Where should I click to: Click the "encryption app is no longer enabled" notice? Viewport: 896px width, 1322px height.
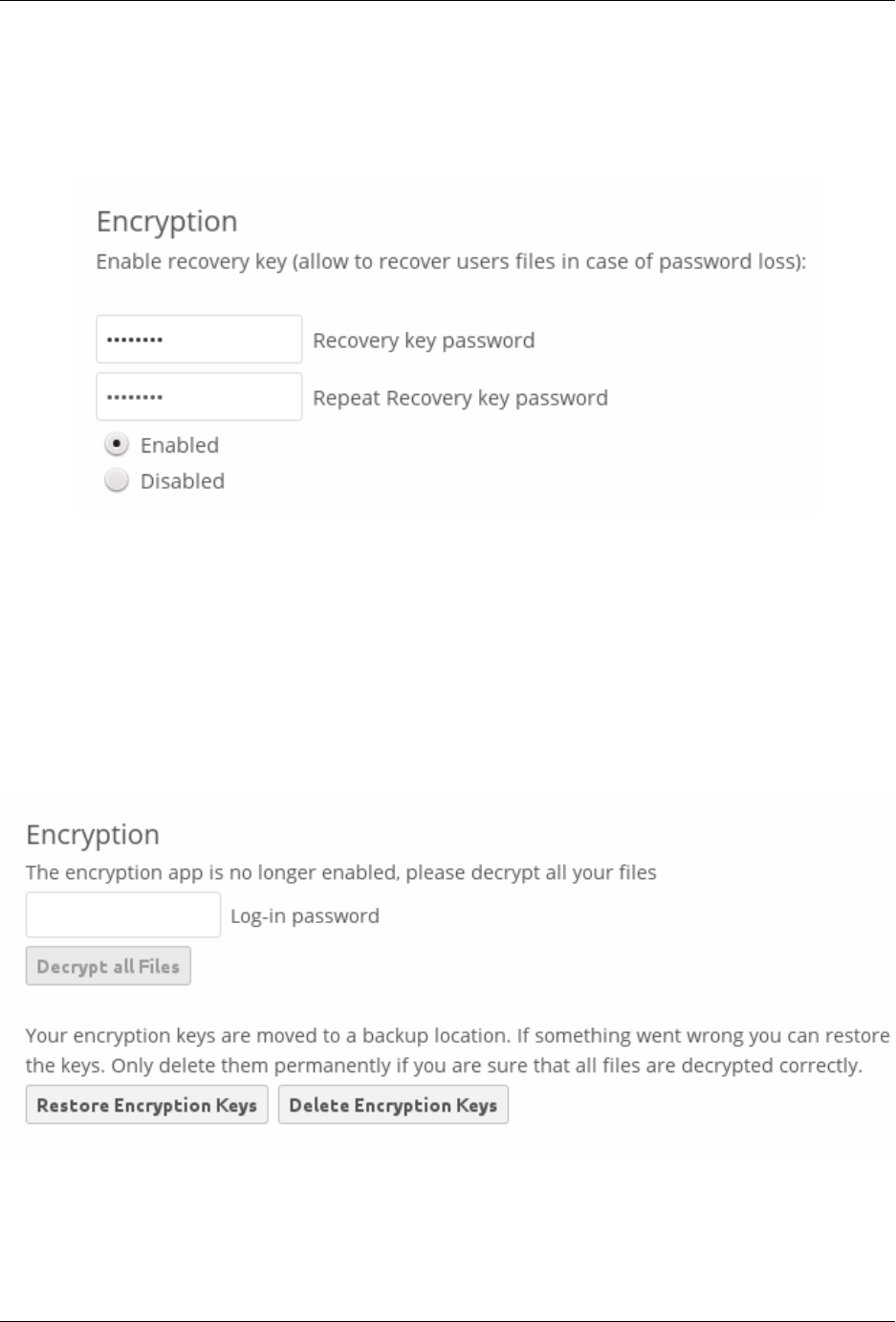click(x=340, y=872)
